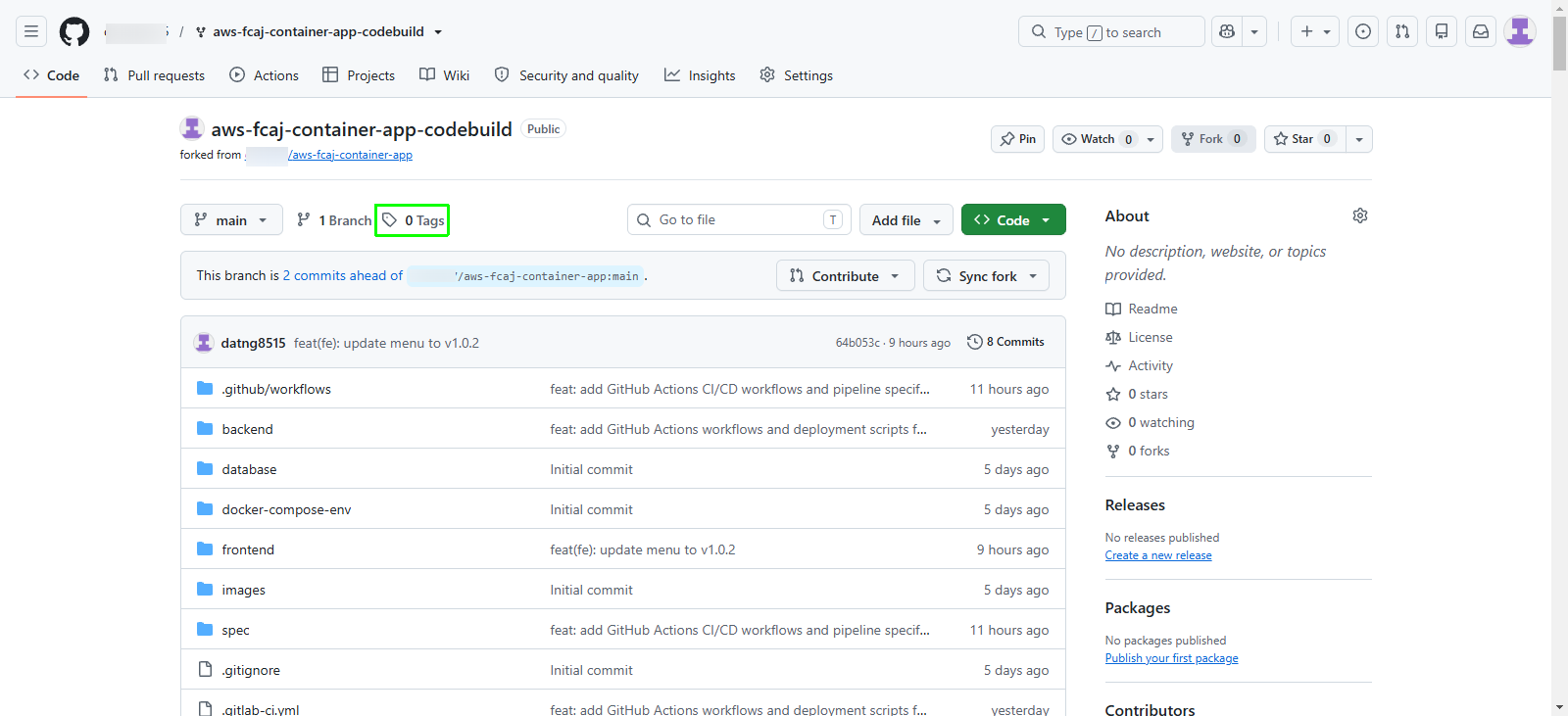This screenshot has height=716, width=1568.
Task: Open the Projects tab
Action: tap(359, 75)
